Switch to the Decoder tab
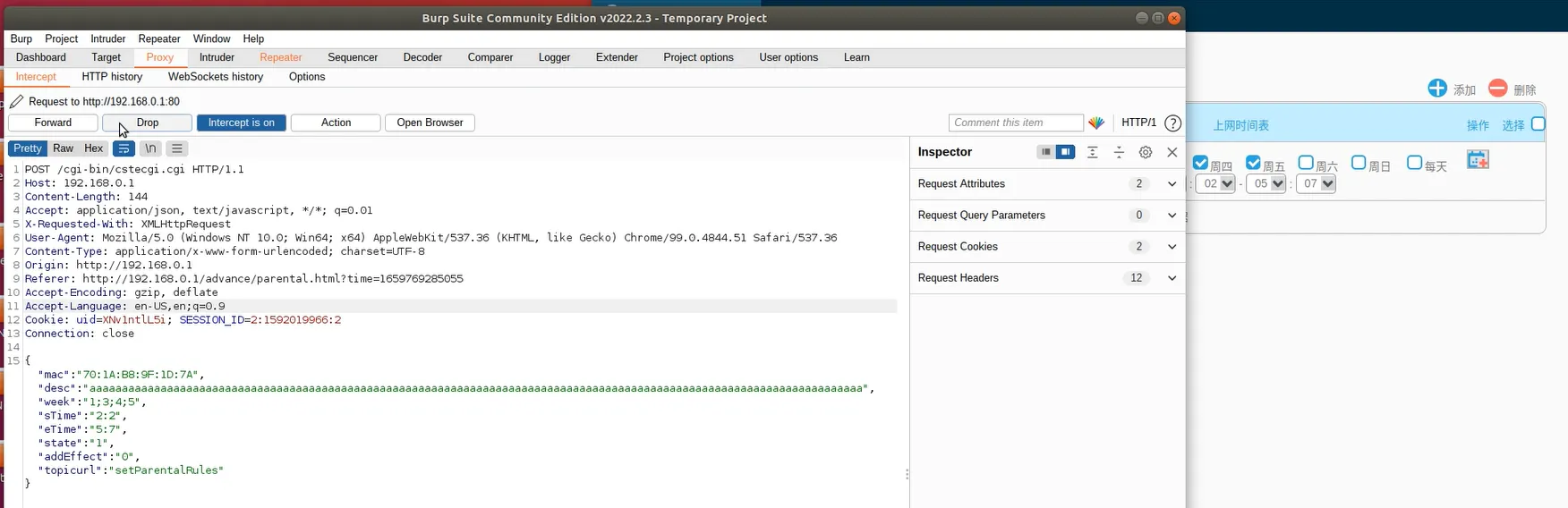 pyautogui.click(x=422, y=57)
